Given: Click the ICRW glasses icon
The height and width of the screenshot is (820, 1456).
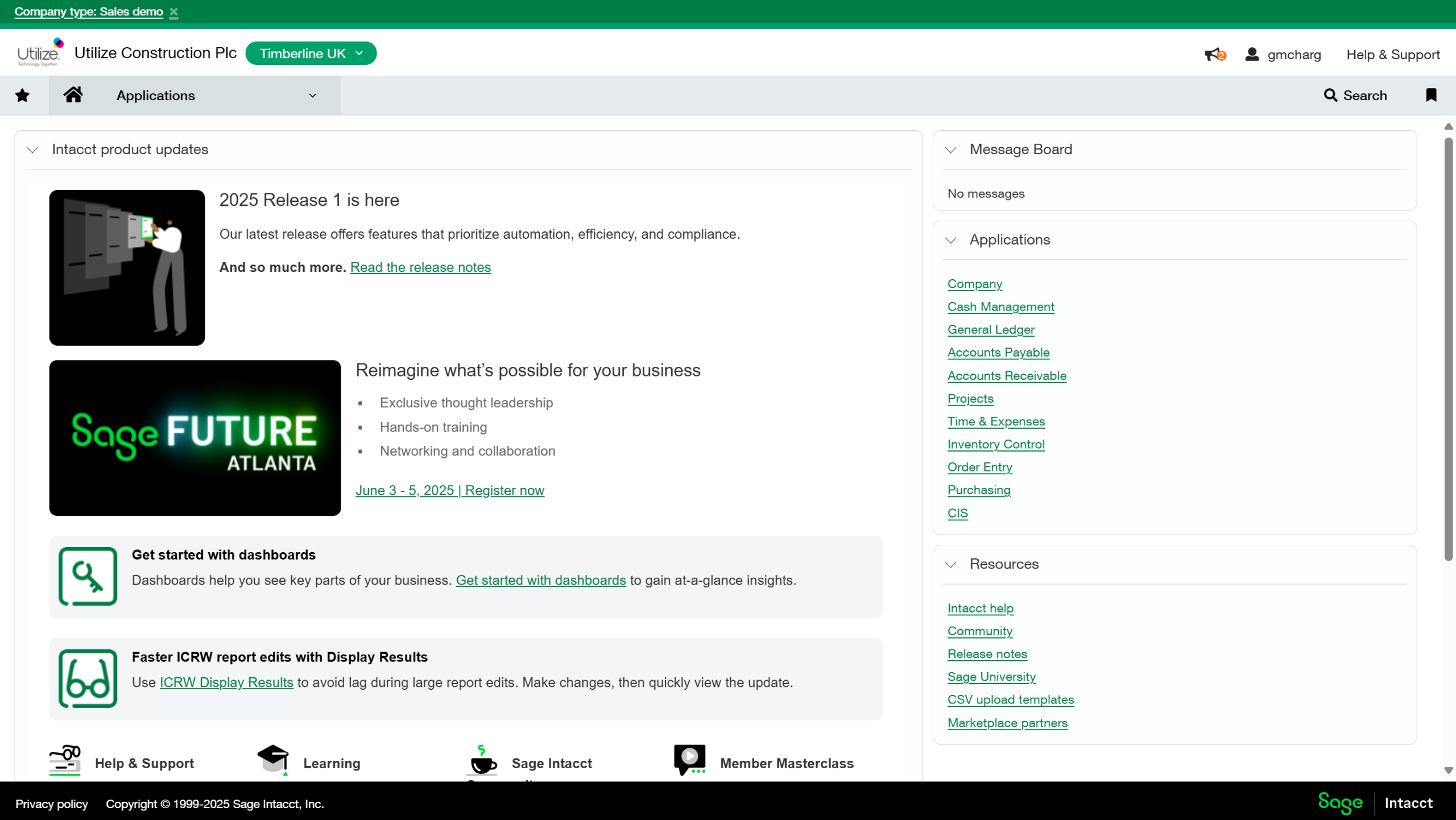Looking at the screenshot, I should [x=88, y=678].
